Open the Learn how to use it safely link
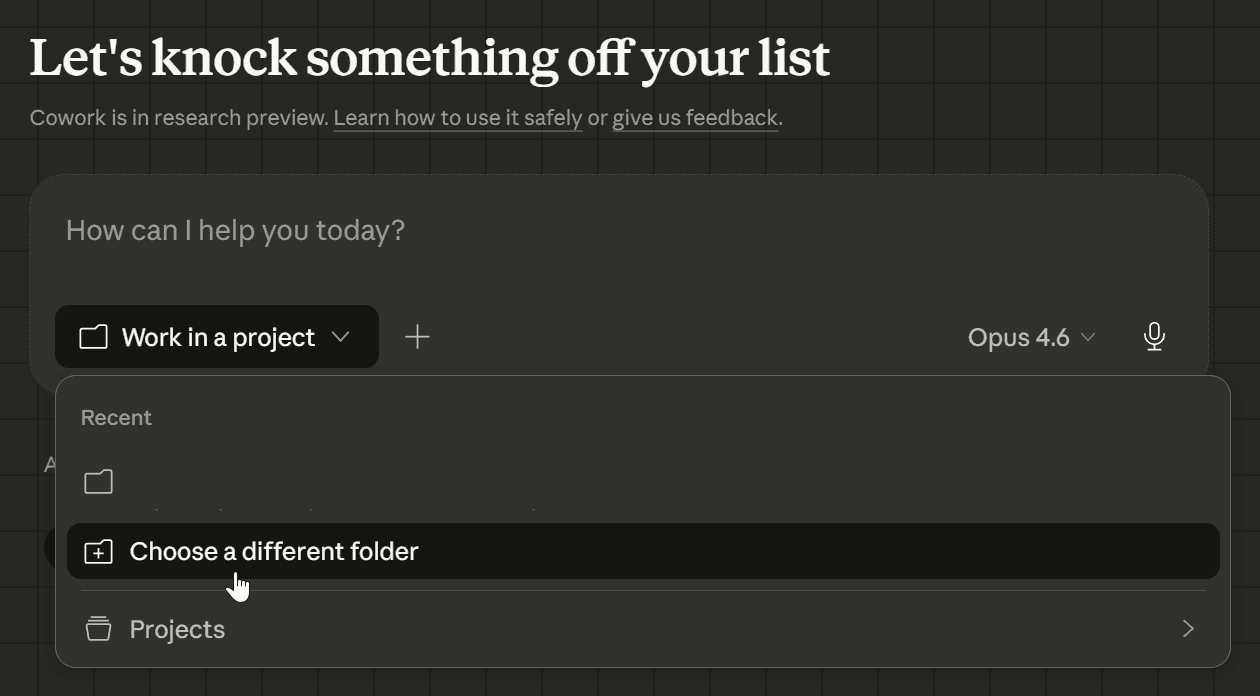1260x696 pixels. click(458, 118)
